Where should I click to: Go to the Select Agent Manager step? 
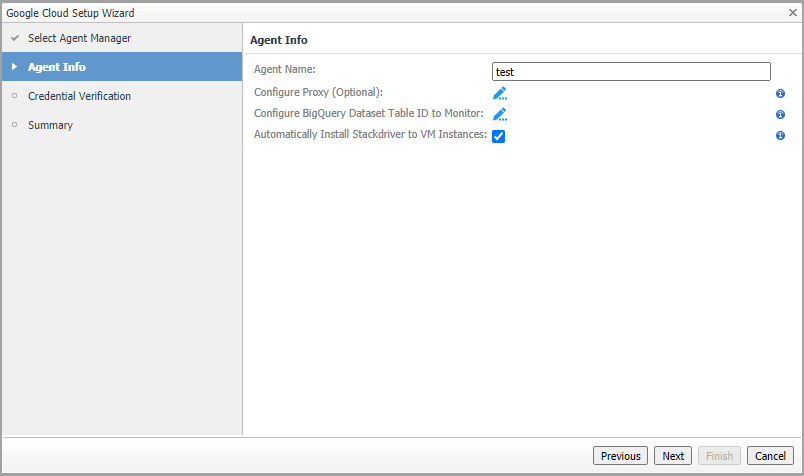pos(79,38)
